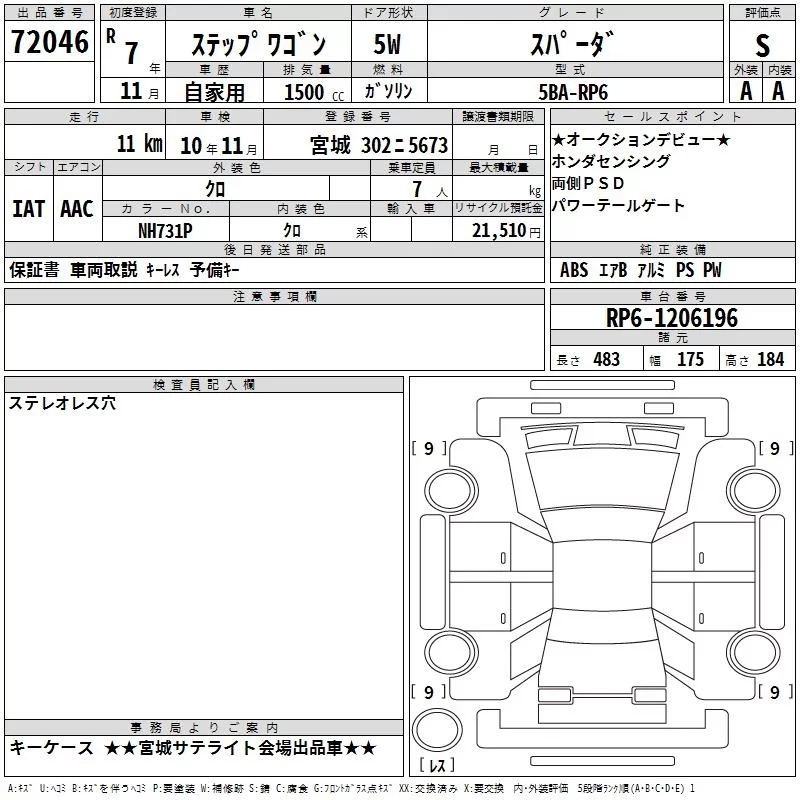Screen dimensions: 800x800
Task: Click the color code NH731P
Action: click(165, 231)
